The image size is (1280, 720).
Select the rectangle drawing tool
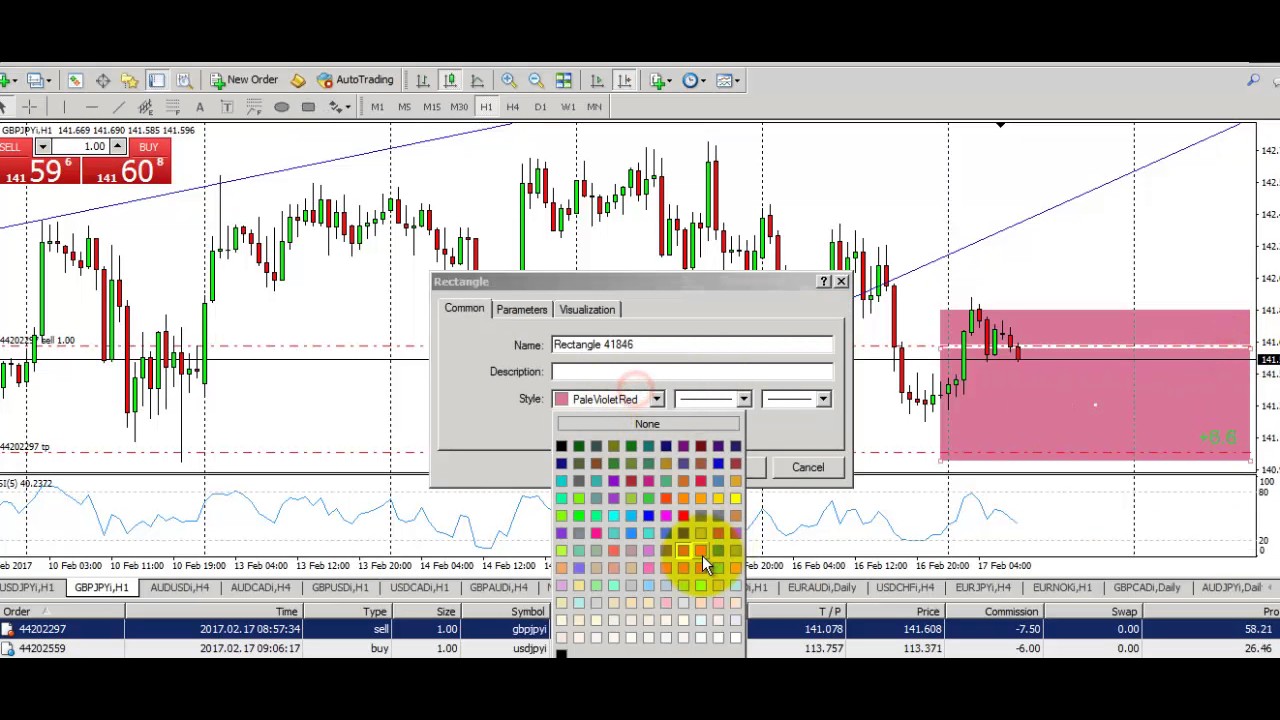point(308,107)
